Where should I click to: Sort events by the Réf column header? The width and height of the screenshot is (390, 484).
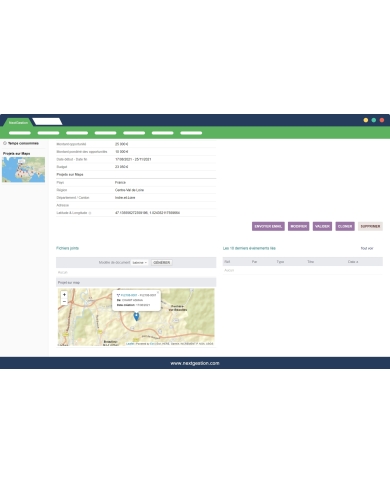click(227, 262)
